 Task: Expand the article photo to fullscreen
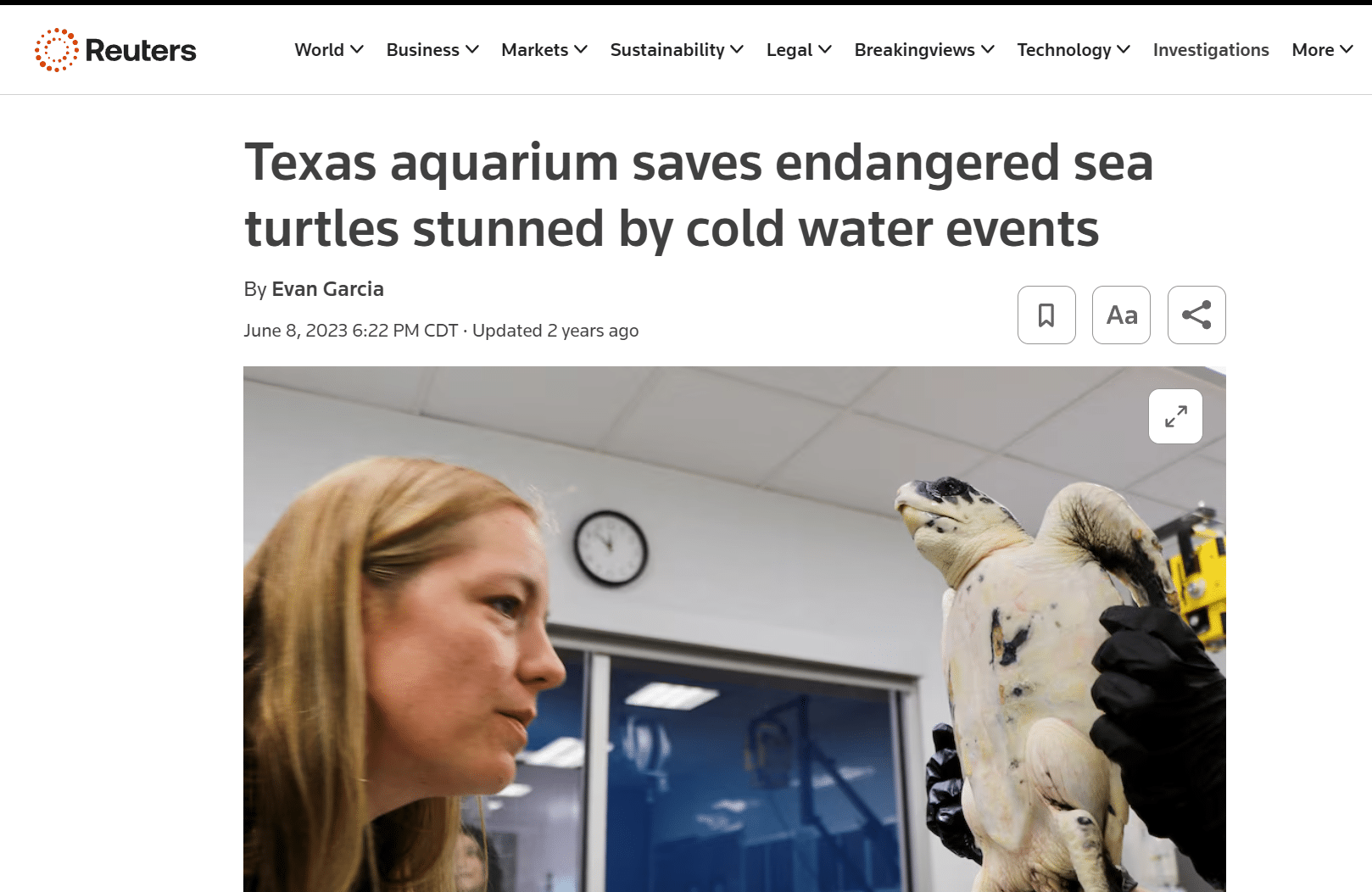click(x=1175, y=416)
